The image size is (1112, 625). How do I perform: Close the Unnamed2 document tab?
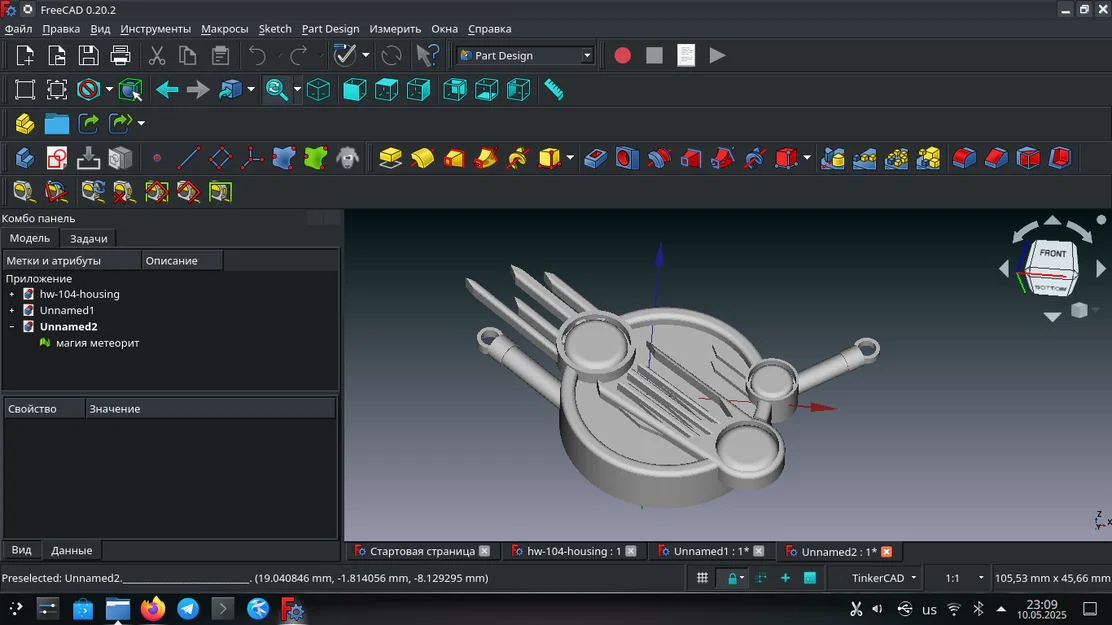(886, 551)
